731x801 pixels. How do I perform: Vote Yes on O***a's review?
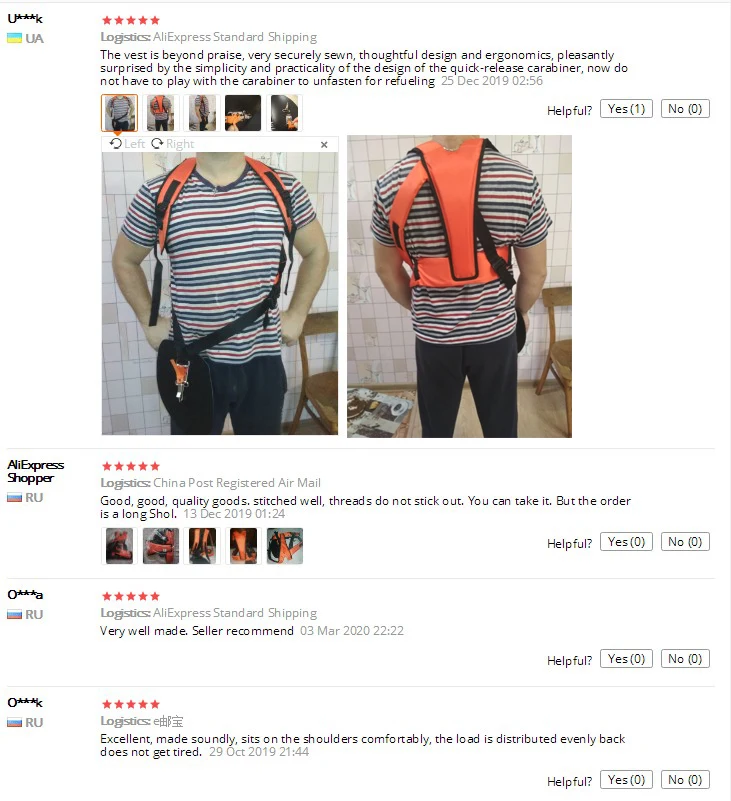(x=626, y=659)
